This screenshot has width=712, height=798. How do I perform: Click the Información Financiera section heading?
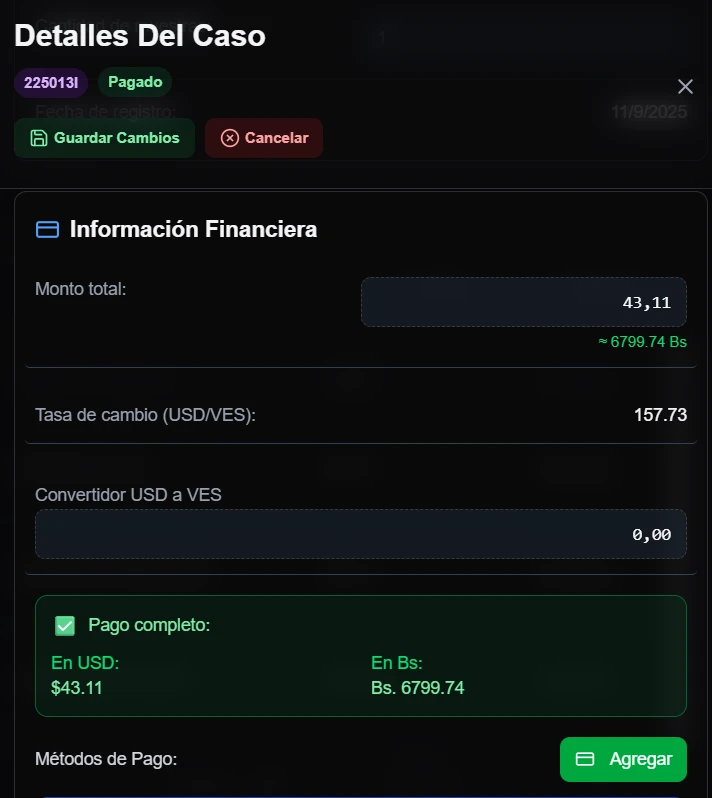click(193, 229)
